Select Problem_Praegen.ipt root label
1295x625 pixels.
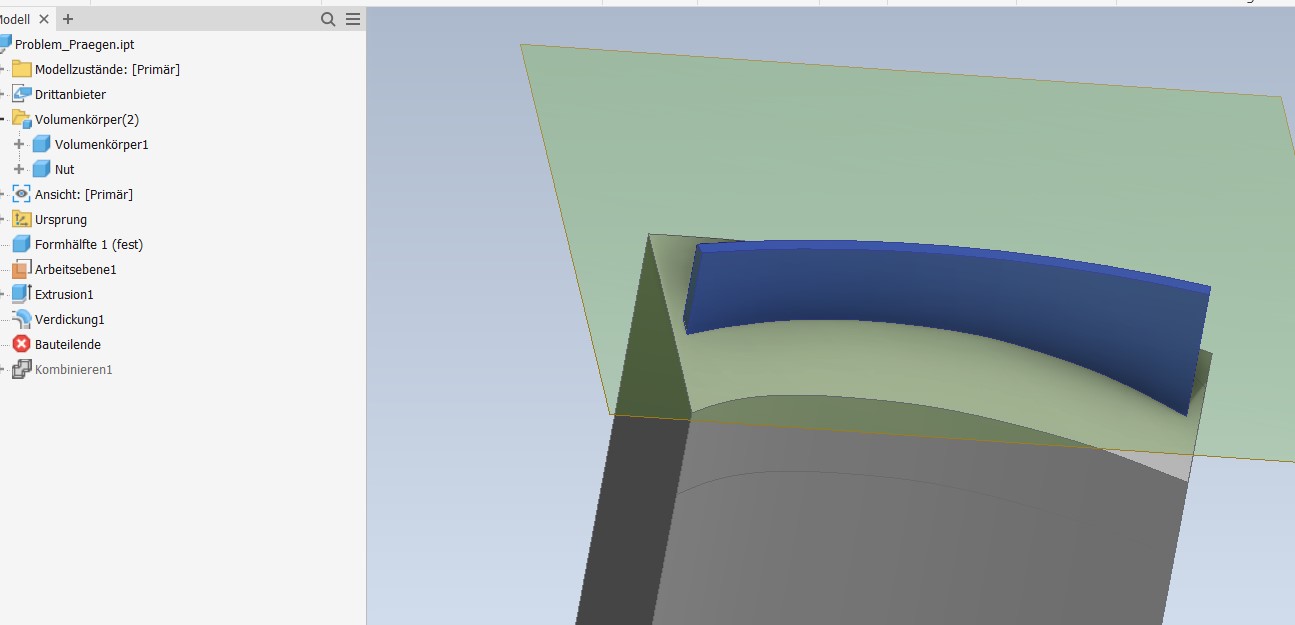(74, 44)
